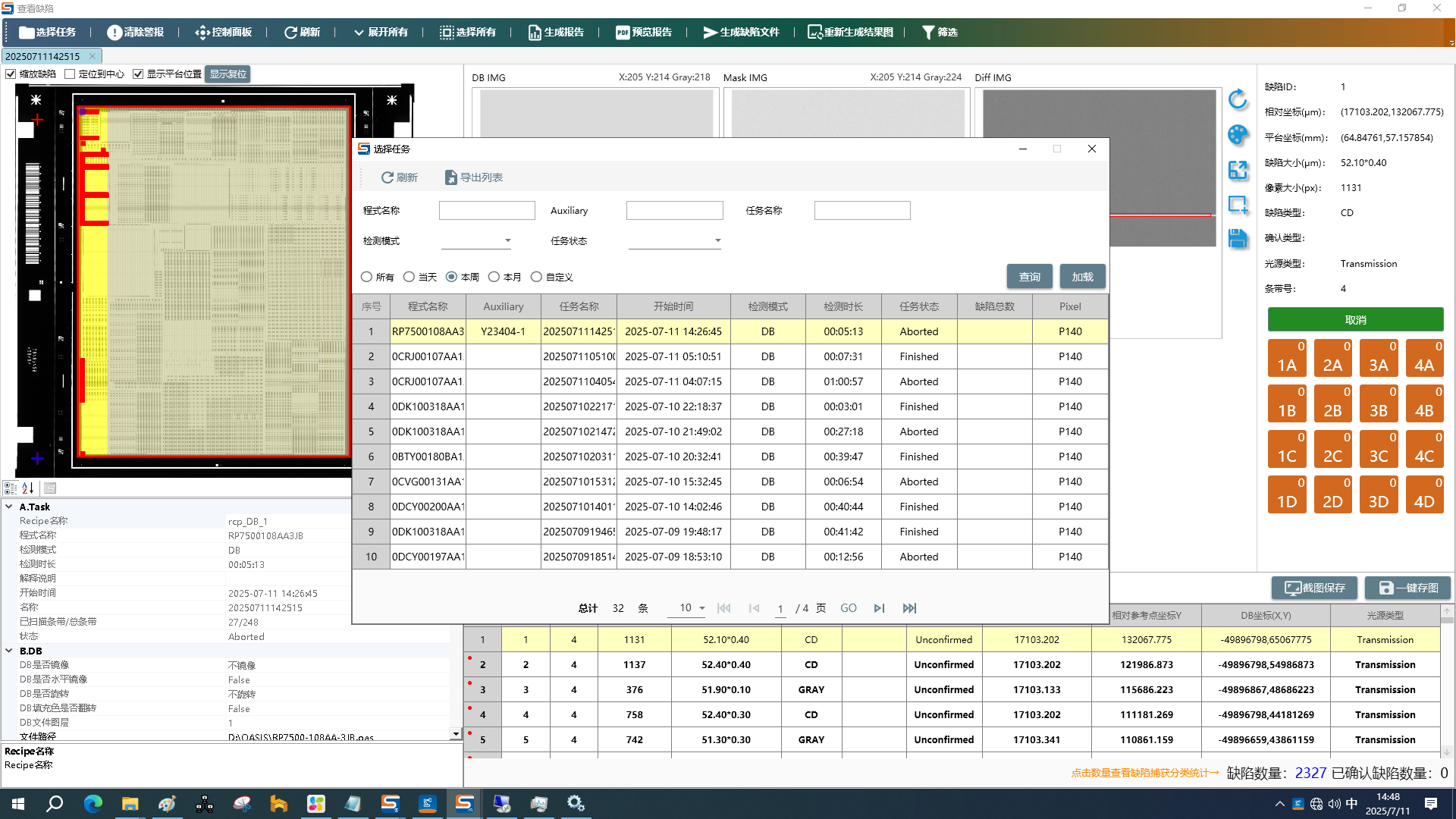Collapse the A.Task property group
The width and height of the screenshot is (1456, 819).
tap(9, 507)
